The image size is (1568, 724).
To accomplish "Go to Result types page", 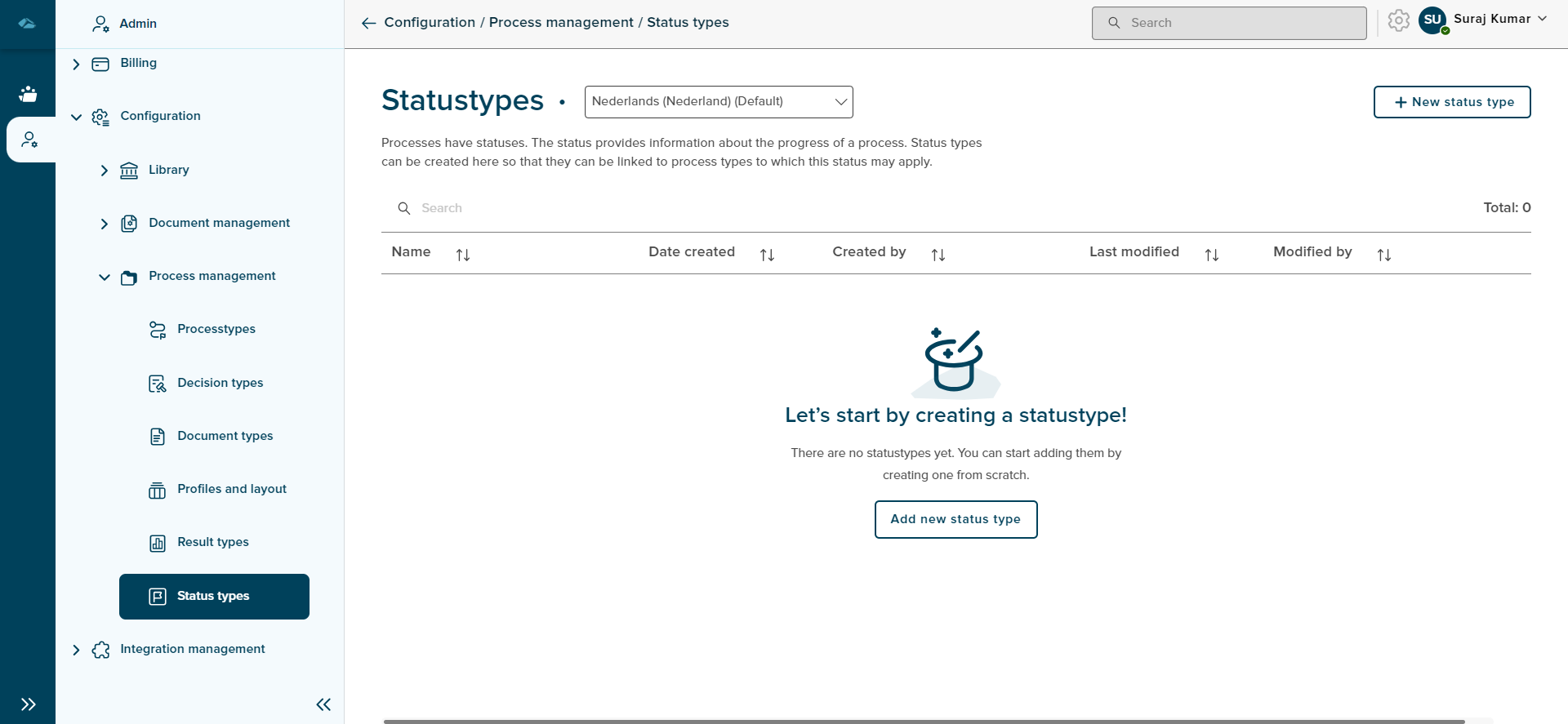I will (212, 542).
